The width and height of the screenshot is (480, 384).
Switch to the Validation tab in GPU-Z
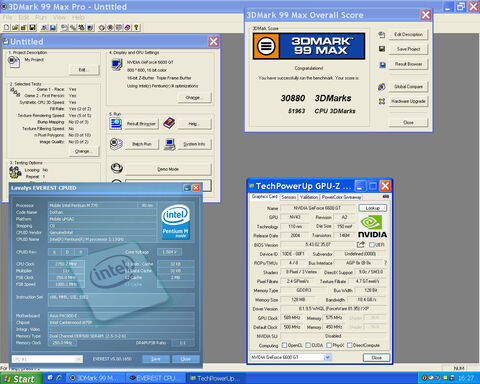[x=309, y=197]
